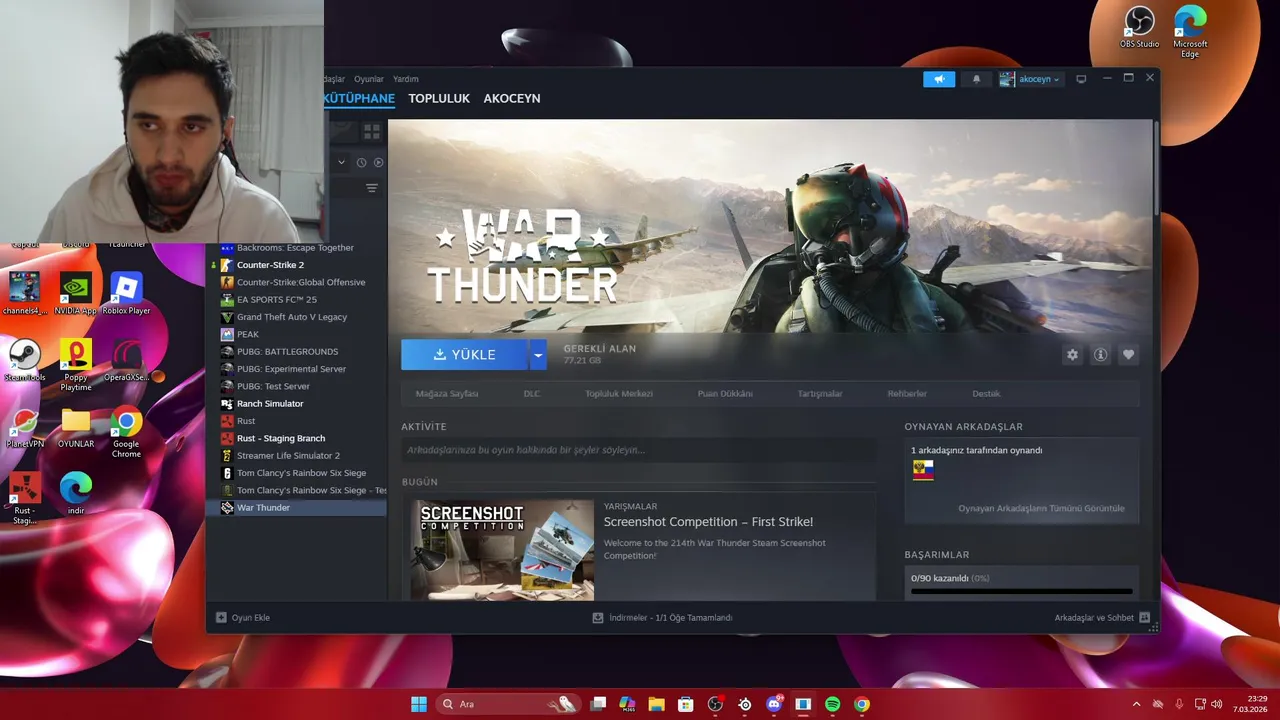Image resolution: width=1280 pixels, height=720 pixels.
Task: Select PEAK in the game list
Action: 296,334
